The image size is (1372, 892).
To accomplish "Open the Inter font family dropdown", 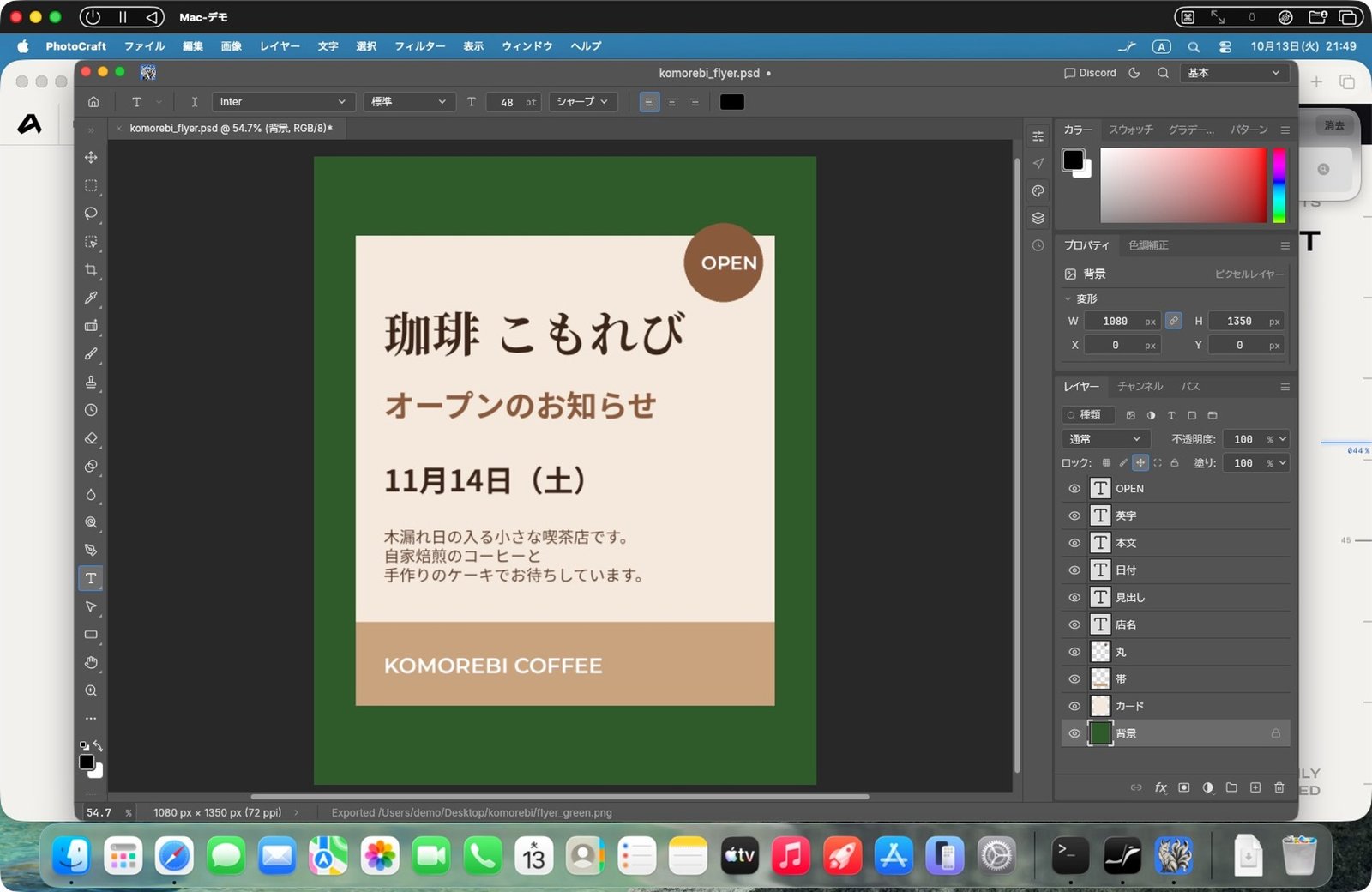I will [x=283, y=102].
